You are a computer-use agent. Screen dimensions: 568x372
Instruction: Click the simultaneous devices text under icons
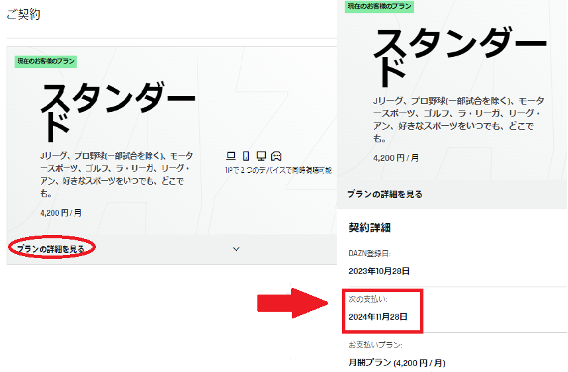278,170
